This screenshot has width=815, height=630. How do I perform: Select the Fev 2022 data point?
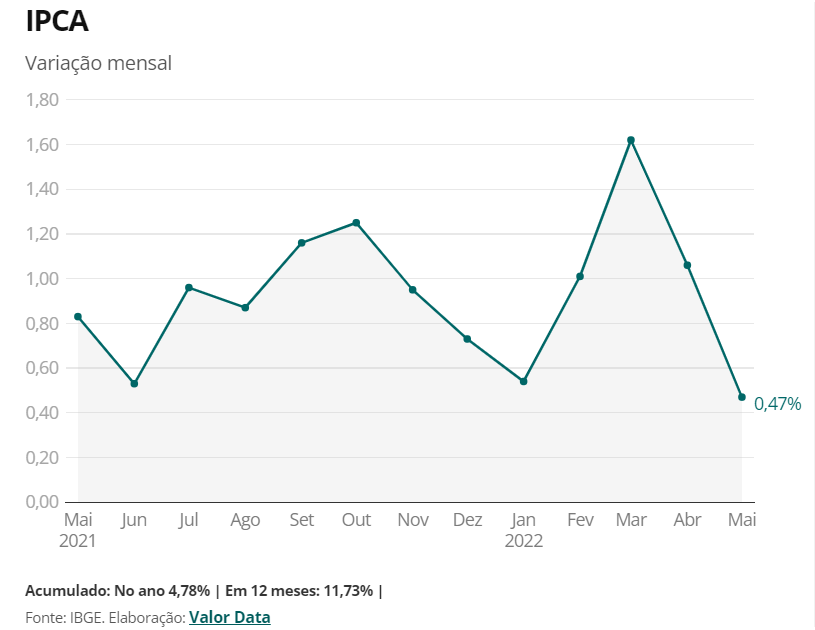coord(580,277)
